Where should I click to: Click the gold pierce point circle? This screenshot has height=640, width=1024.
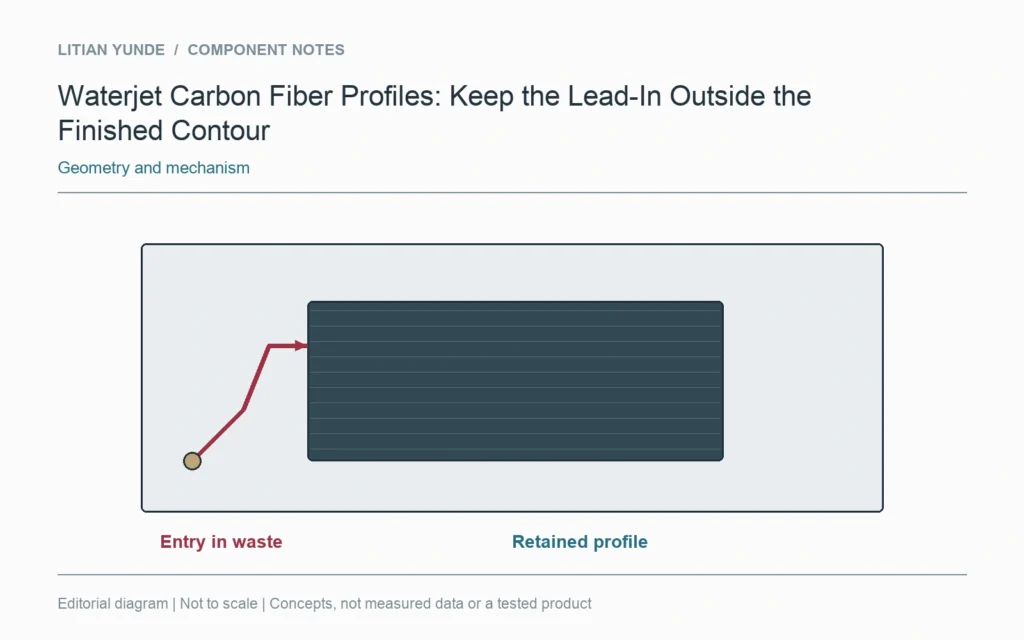[x=192, y=461]
